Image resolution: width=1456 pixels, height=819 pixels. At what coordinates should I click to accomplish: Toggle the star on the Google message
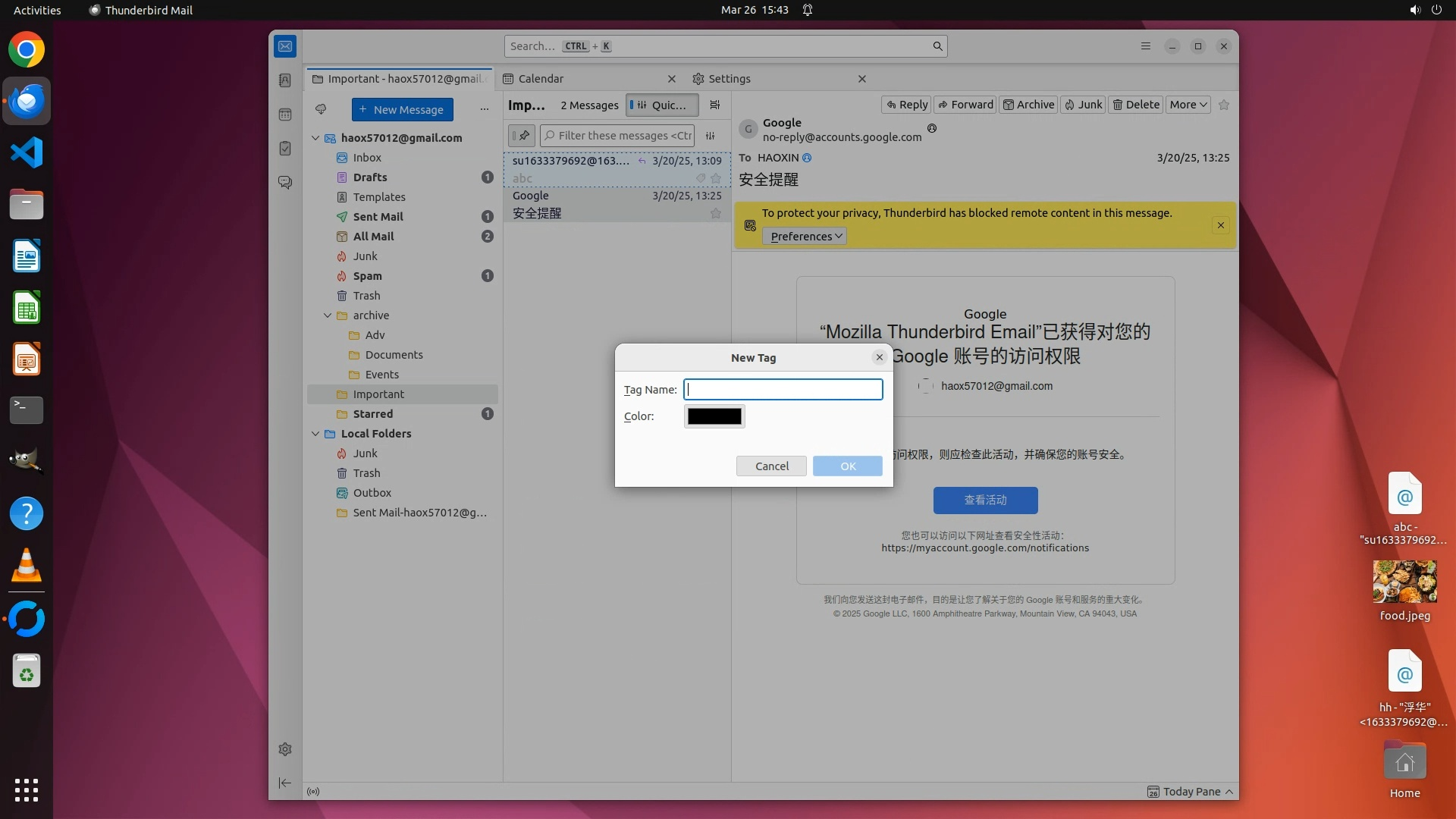(x=715, y=213)
